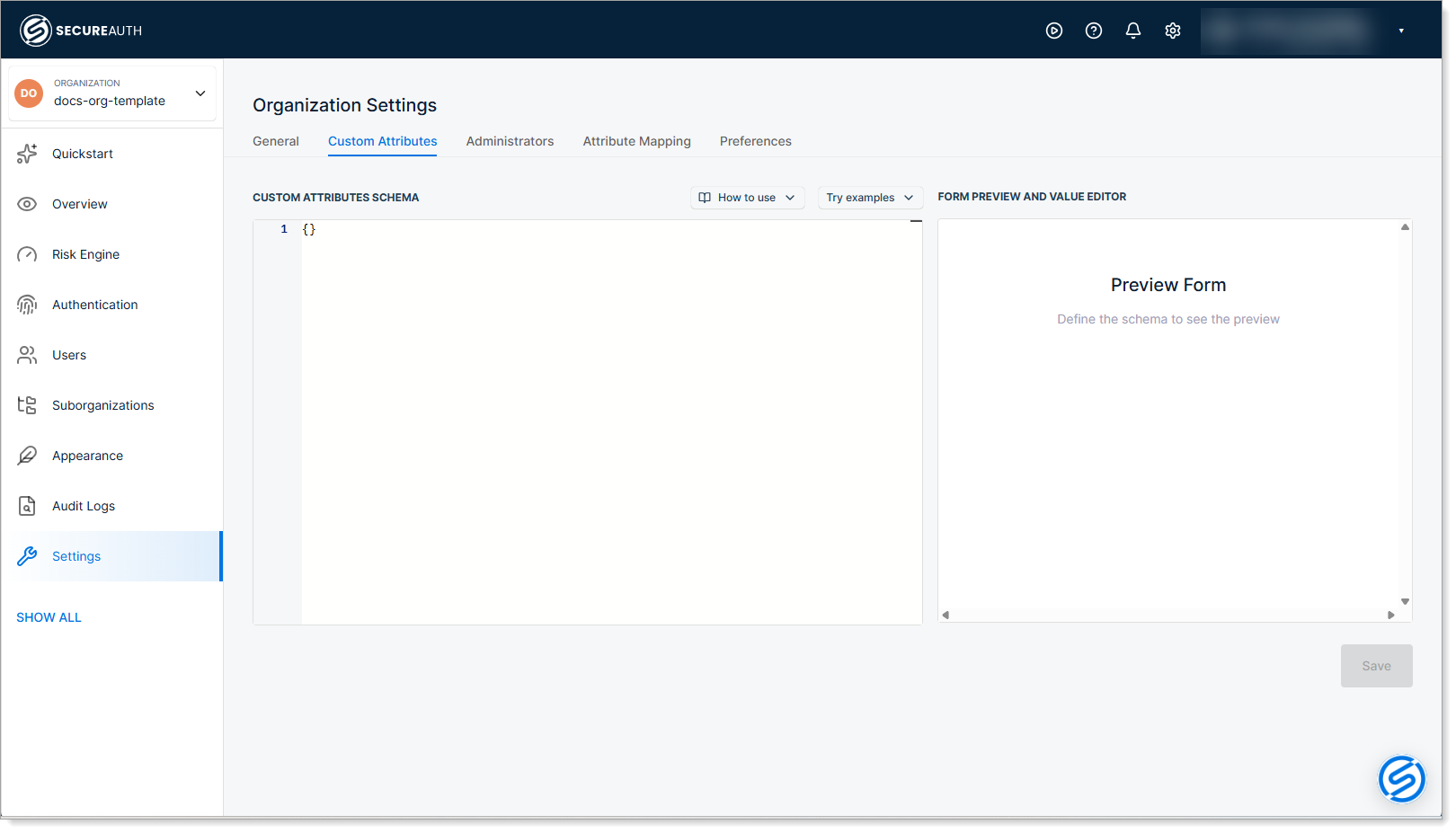Select the Overview icon in the sidebar
The height and width of the screenshot is (833, 1456).
click(x=28, y=203)
